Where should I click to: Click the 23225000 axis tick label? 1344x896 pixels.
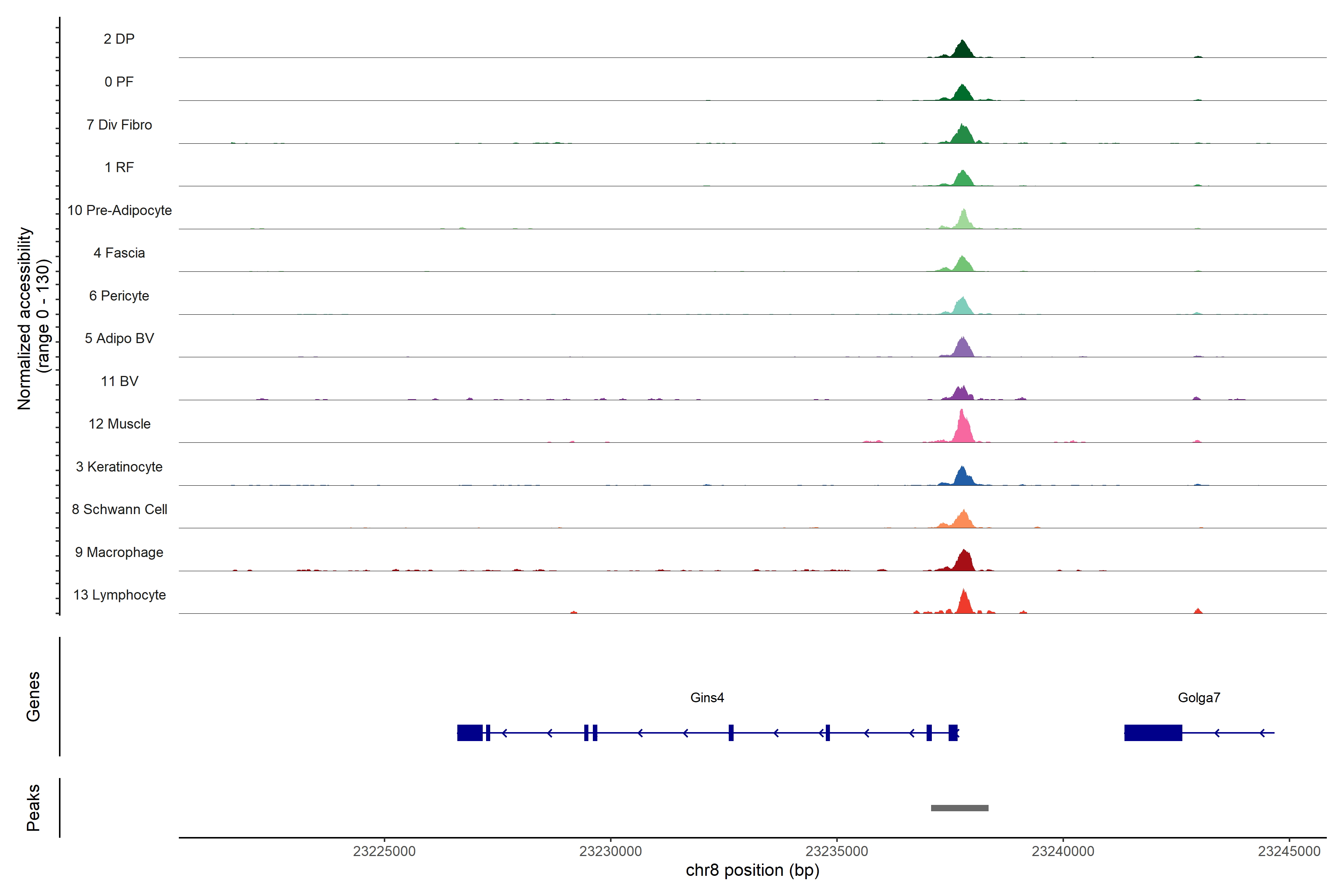pos(384,852)
